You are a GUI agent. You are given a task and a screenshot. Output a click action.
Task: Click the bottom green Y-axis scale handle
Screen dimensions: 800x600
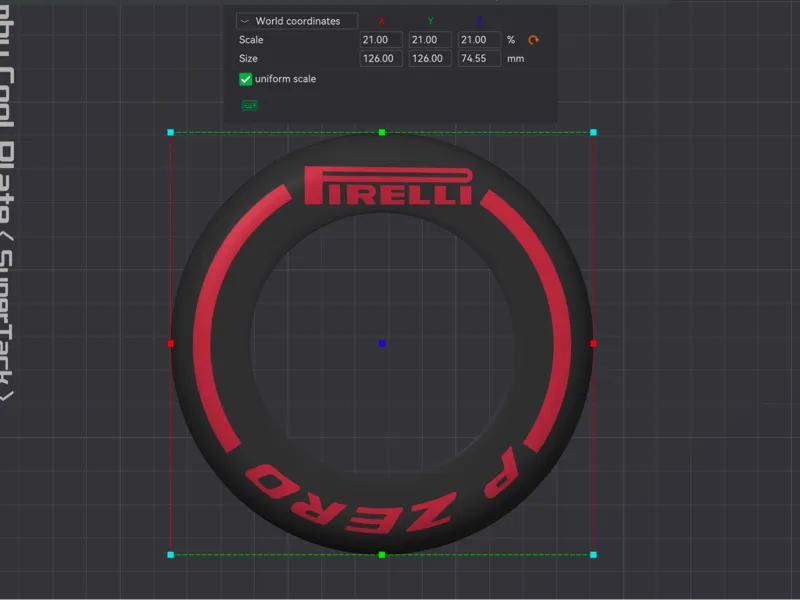point(382,555)
